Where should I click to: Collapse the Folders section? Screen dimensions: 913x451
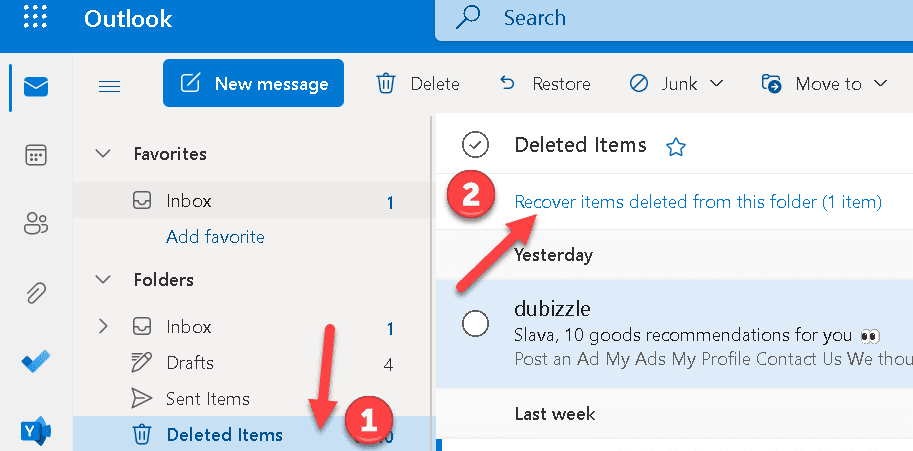[x=102, y=280]
